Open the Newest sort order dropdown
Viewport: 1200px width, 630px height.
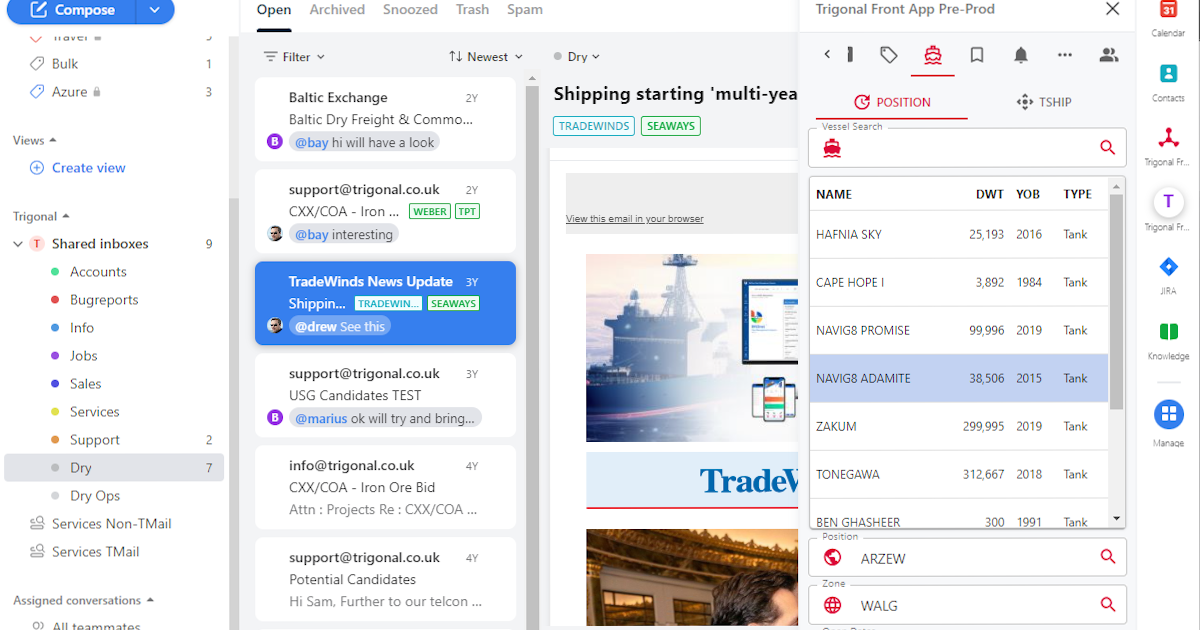coord(486,57)
